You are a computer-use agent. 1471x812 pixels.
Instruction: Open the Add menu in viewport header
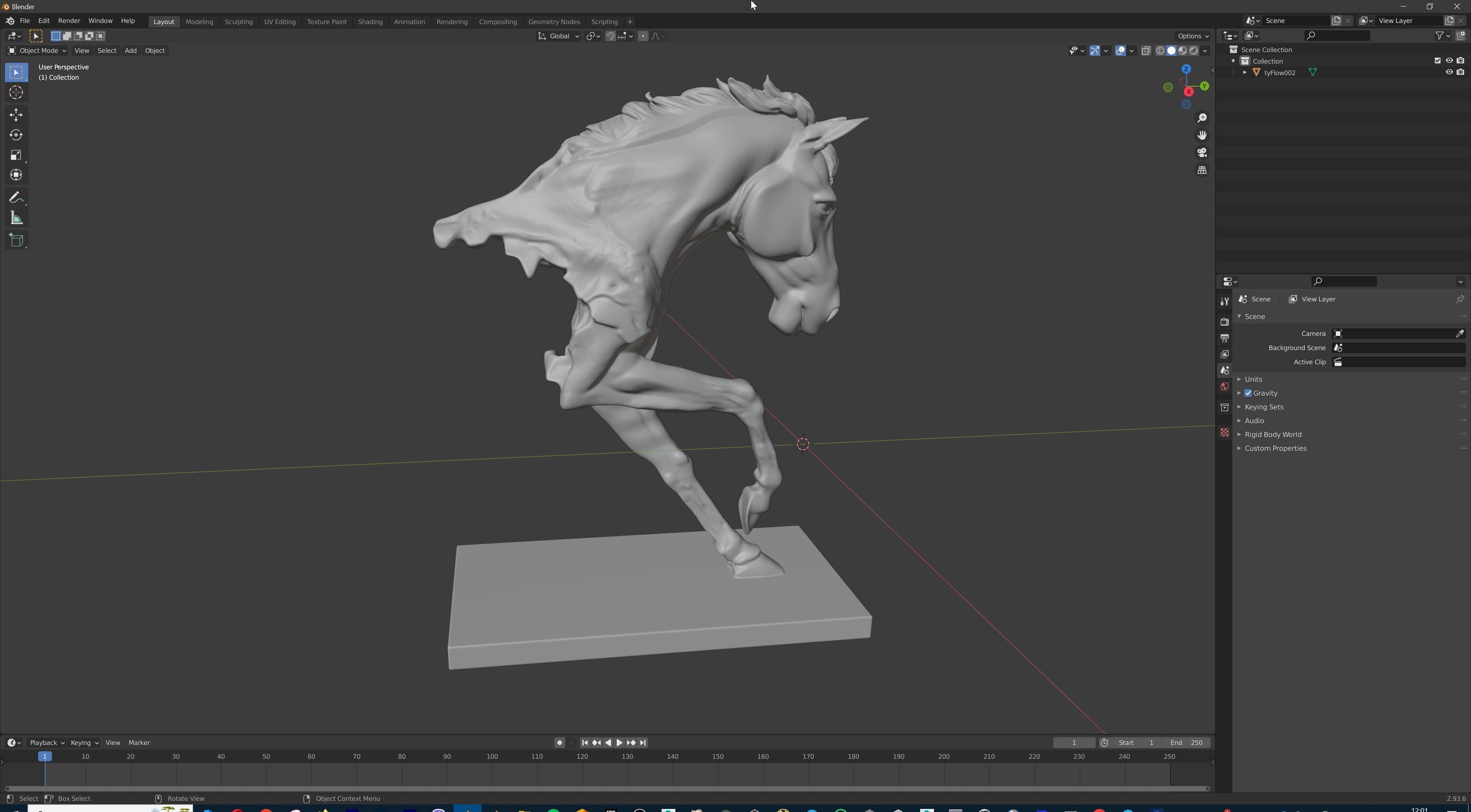pyautogui.click(x=130, y=51)
